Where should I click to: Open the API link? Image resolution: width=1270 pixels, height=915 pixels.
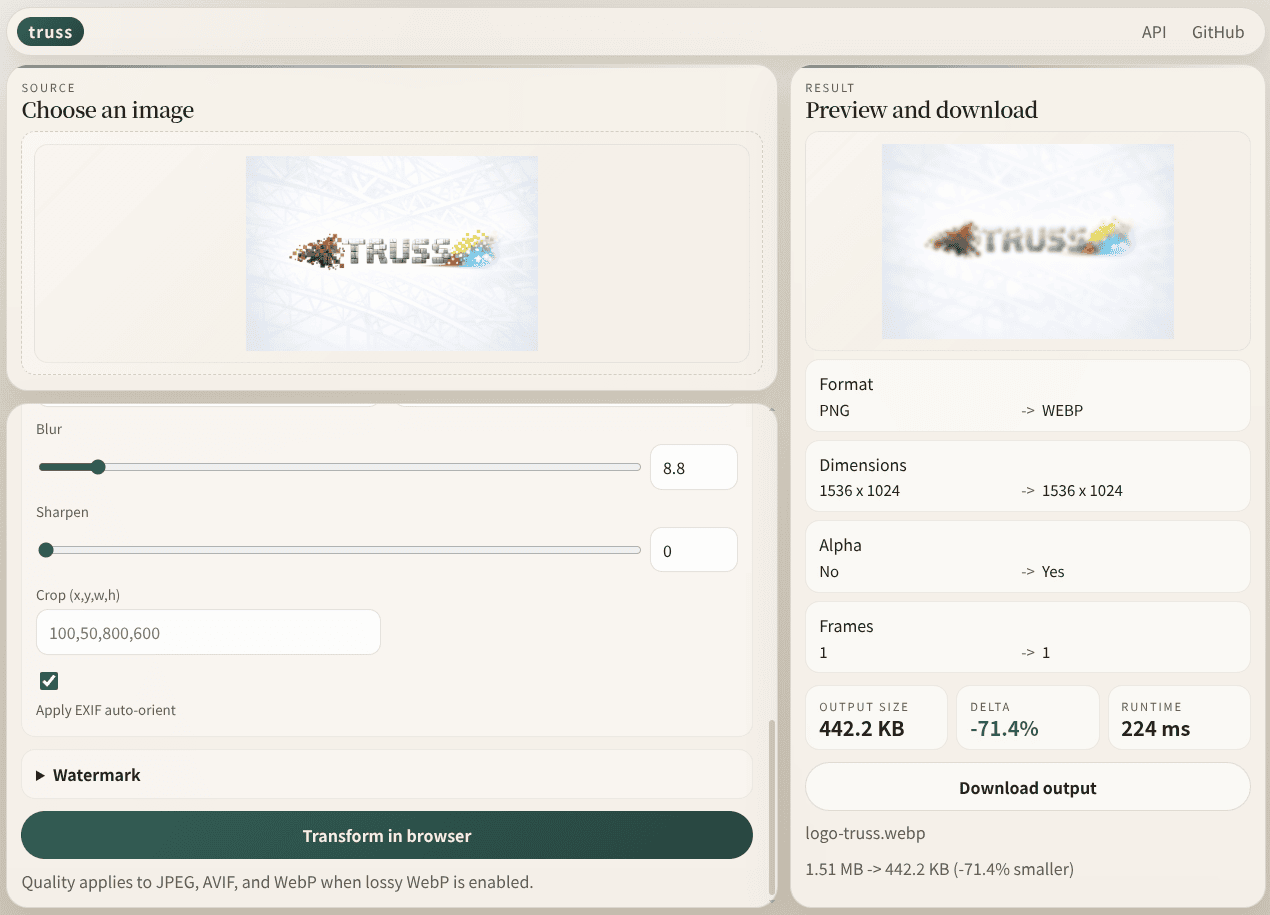1154,32
